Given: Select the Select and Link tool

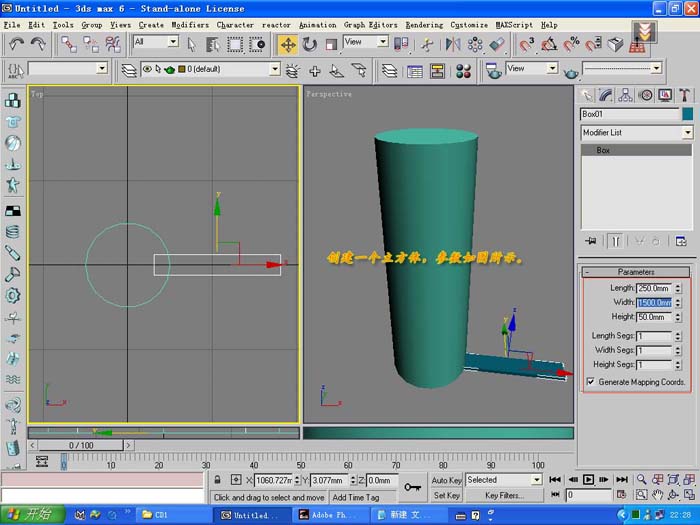Looking at the screenshot, I should point(69,45).
